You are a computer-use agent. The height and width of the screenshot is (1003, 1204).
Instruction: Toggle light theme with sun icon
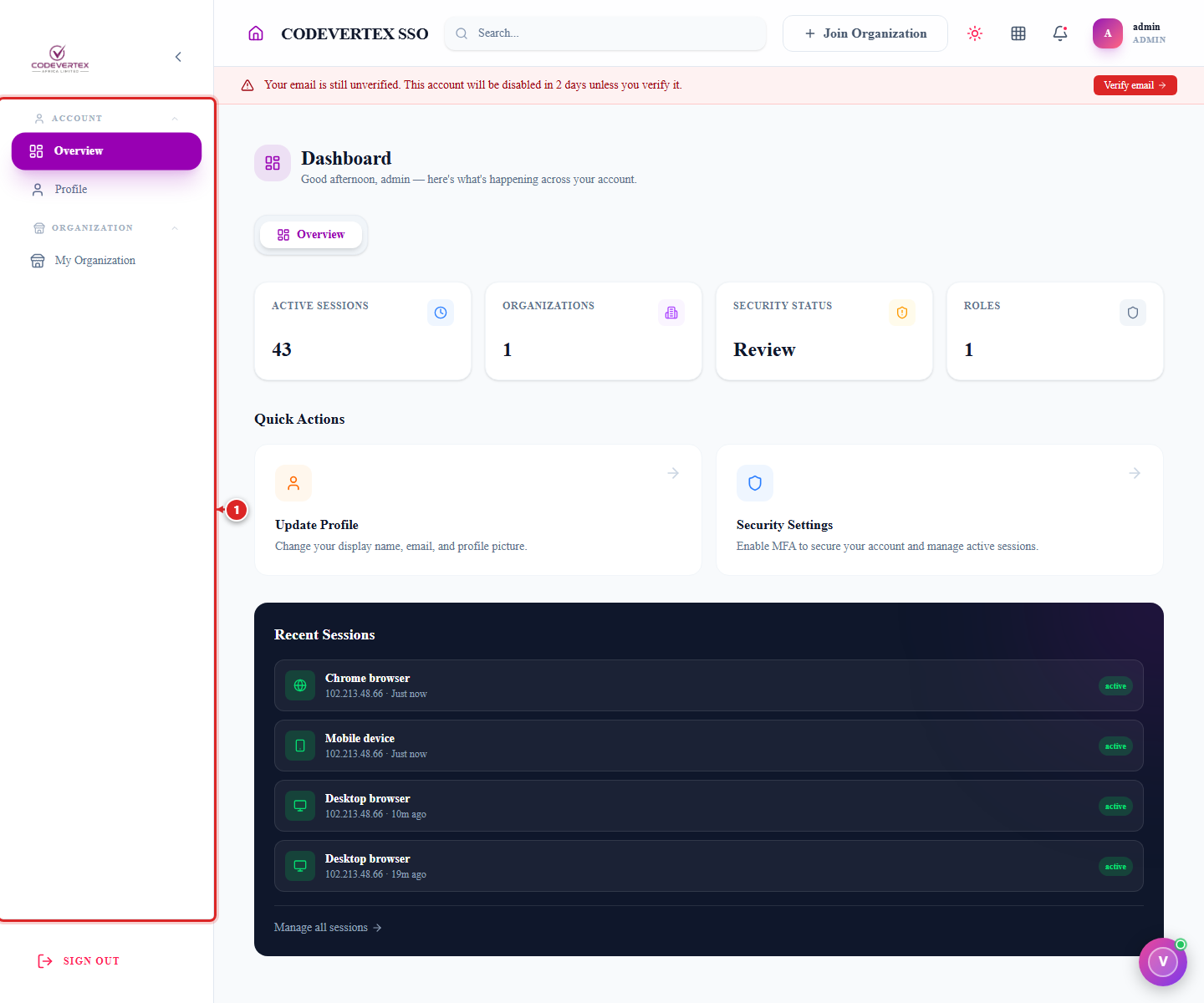pyautogui.click(x=975, y=33)
